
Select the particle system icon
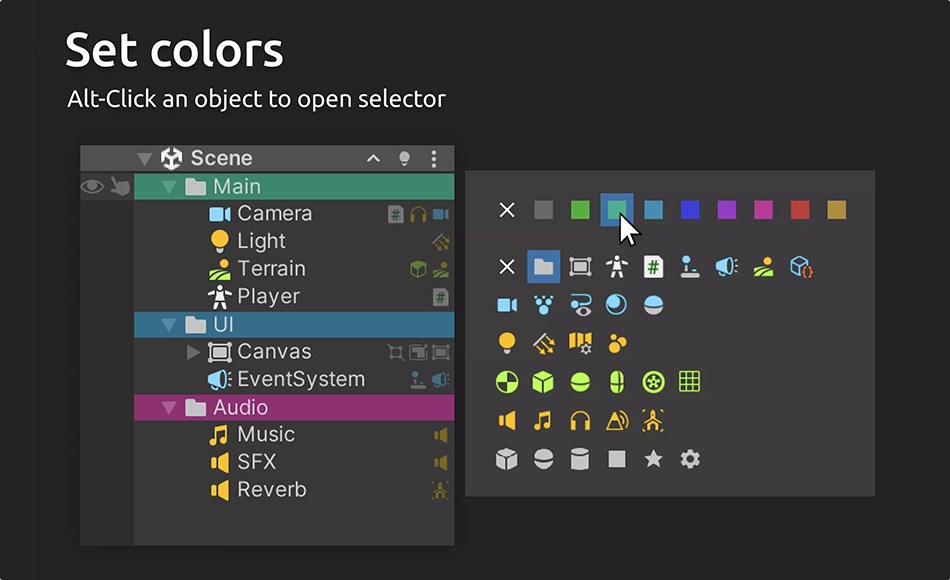coord(543,305)
